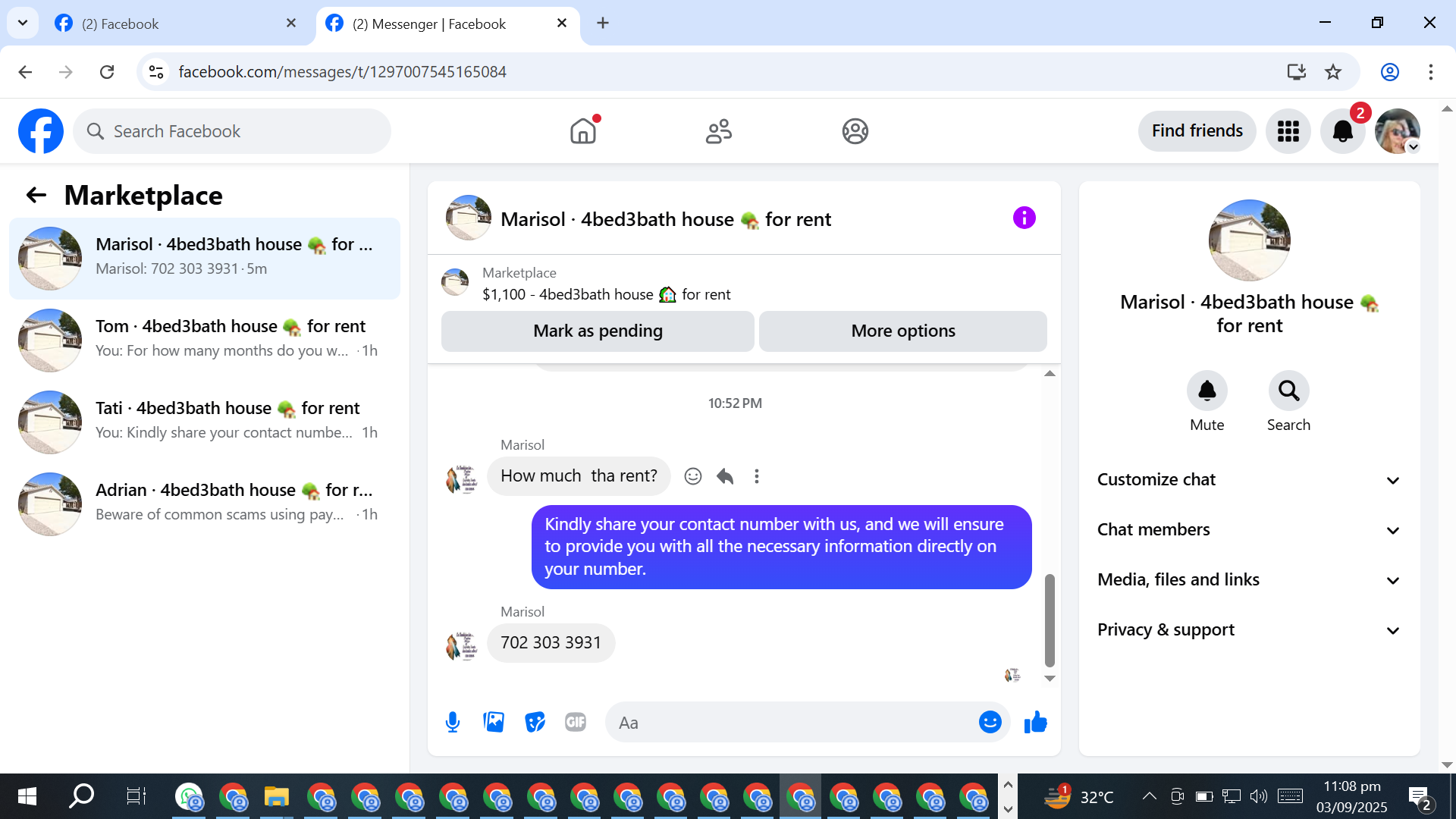Open the Groups icon in top navigation

pos(855,131)
